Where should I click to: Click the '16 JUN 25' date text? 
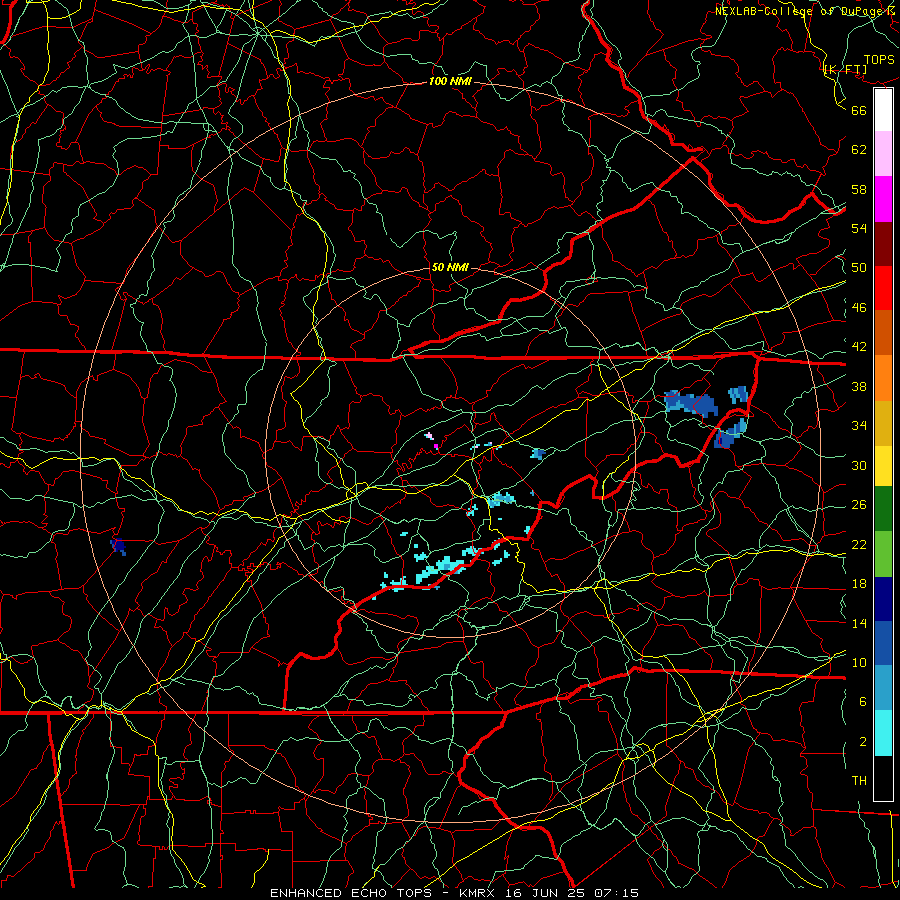(545, 893)
